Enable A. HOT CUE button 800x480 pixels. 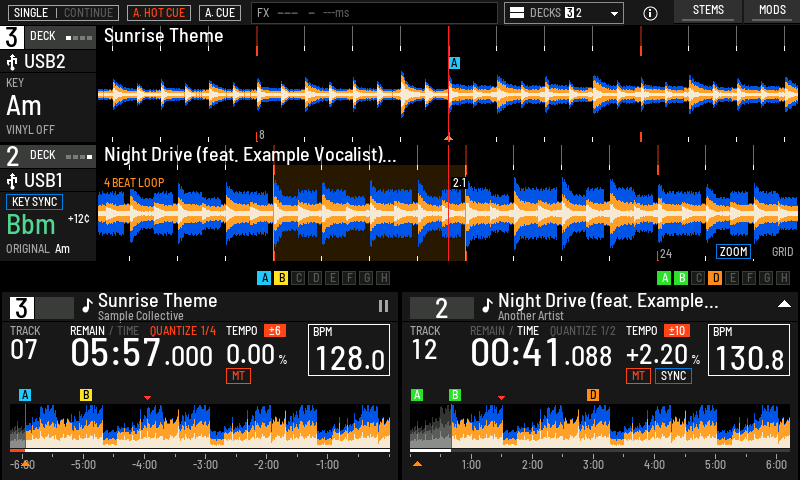(159, 13)
